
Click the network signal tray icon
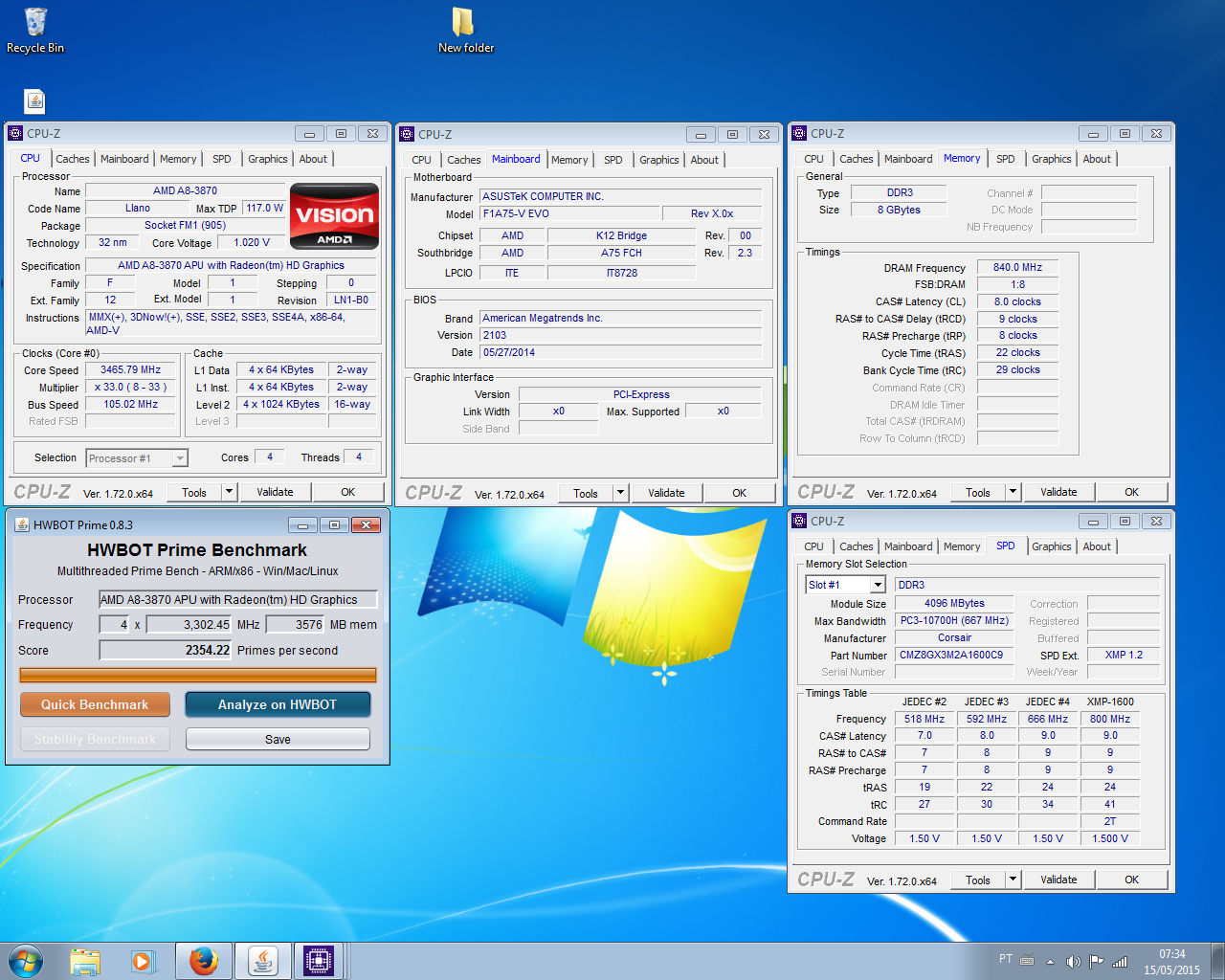pyautogui.click(x=1120, y=962)
